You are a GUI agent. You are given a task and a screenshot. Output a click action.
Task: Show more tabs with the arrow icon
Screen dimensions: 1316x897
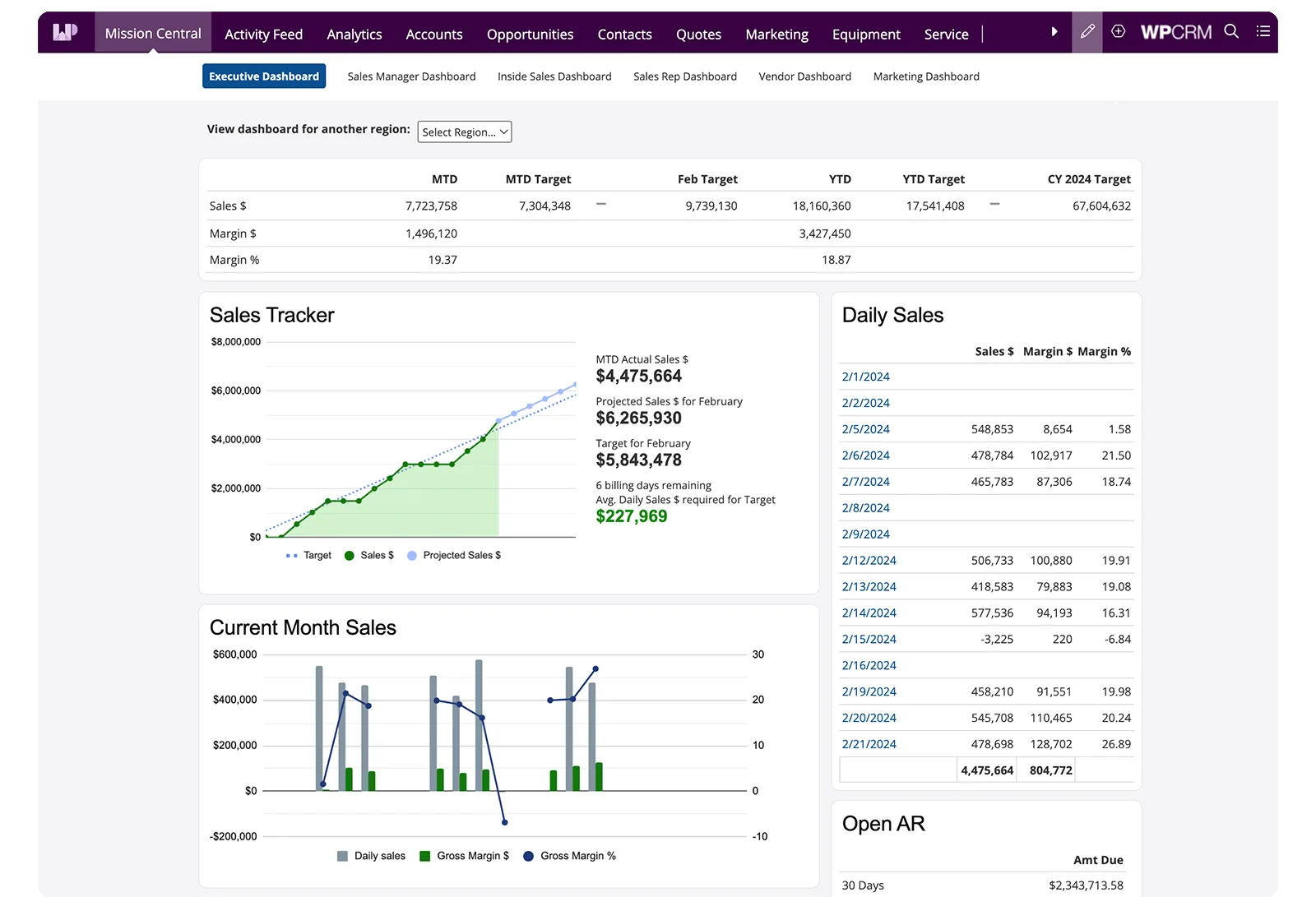coord(1054,32)
